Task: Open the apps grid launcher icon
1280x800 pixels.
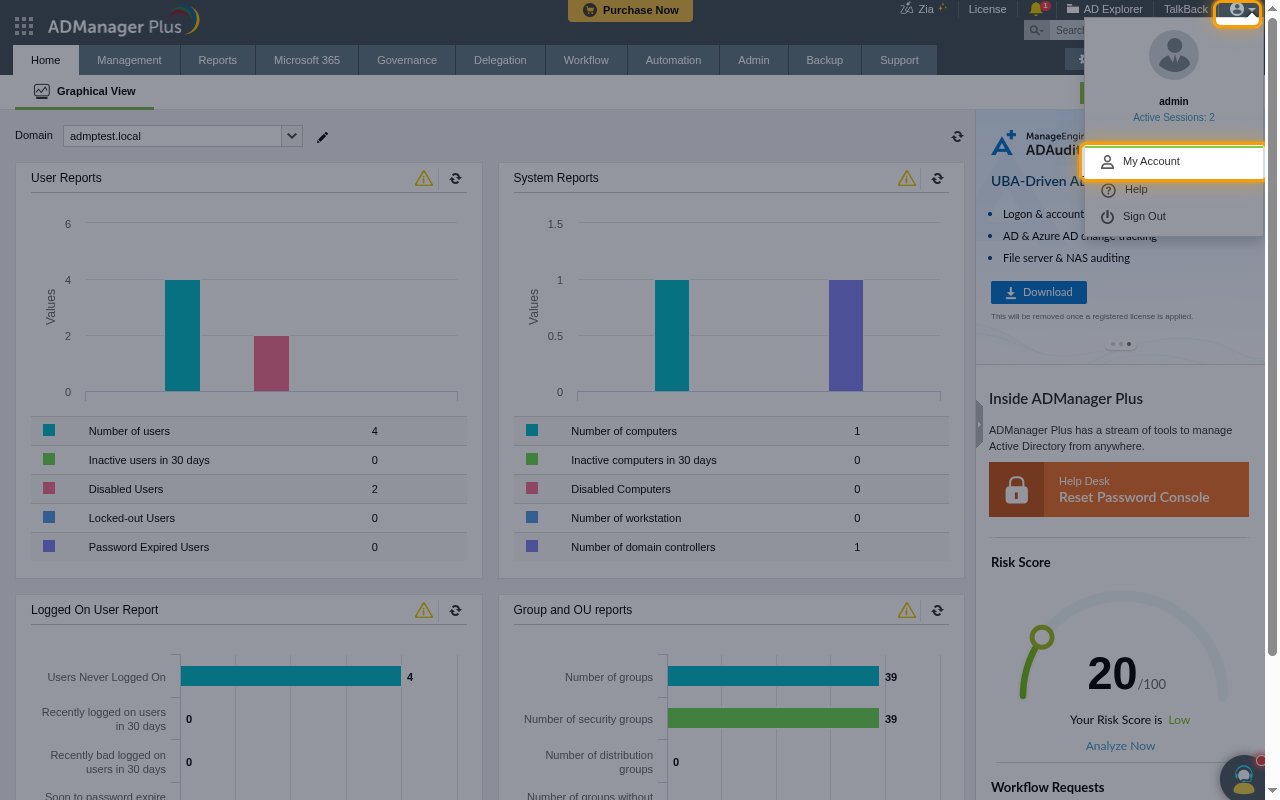Action: (24, 25)
